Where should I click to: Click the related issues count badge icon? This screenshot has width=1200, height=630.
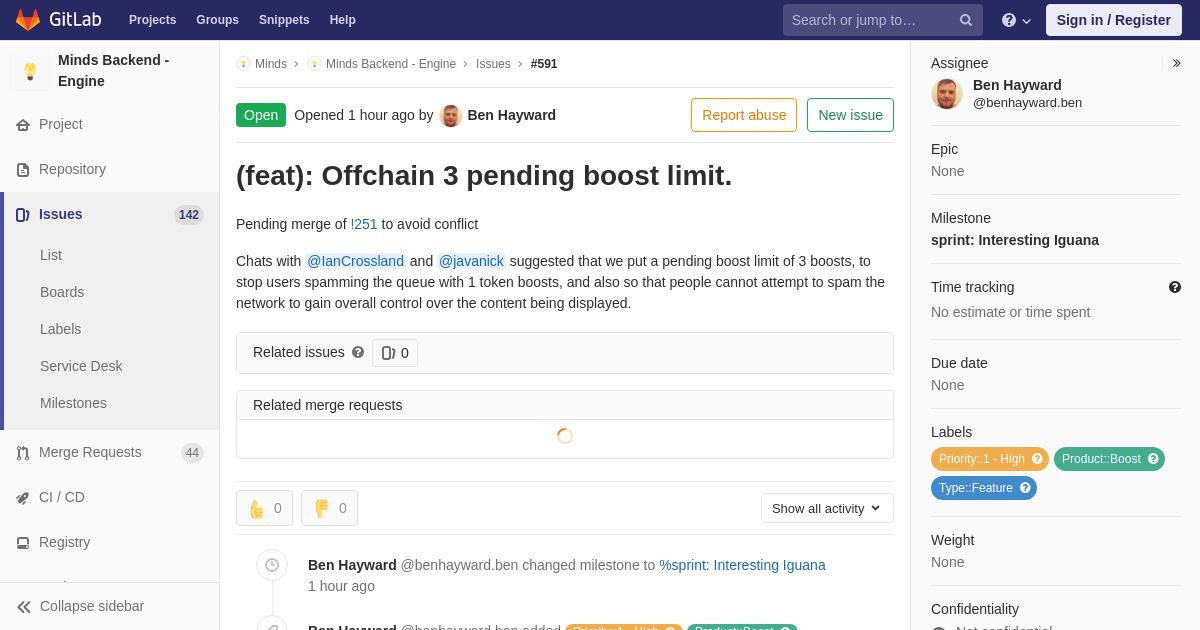388,353
